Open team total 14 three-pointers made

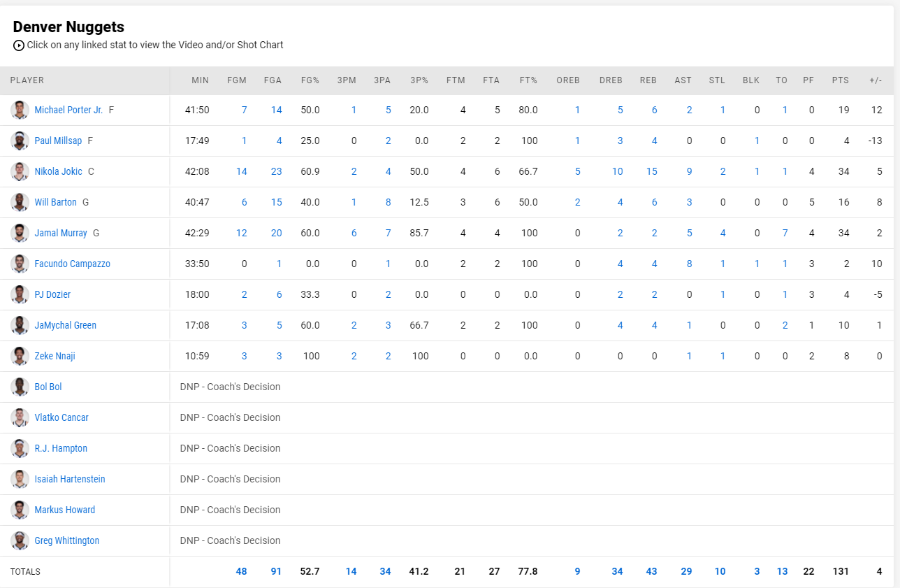[x=351, y=571]
